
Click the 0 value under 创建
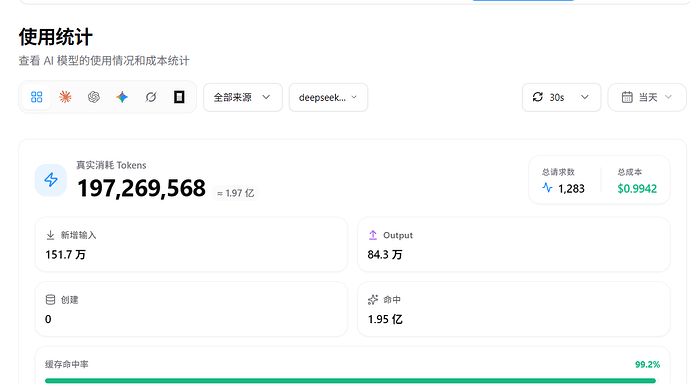[48, 319]
